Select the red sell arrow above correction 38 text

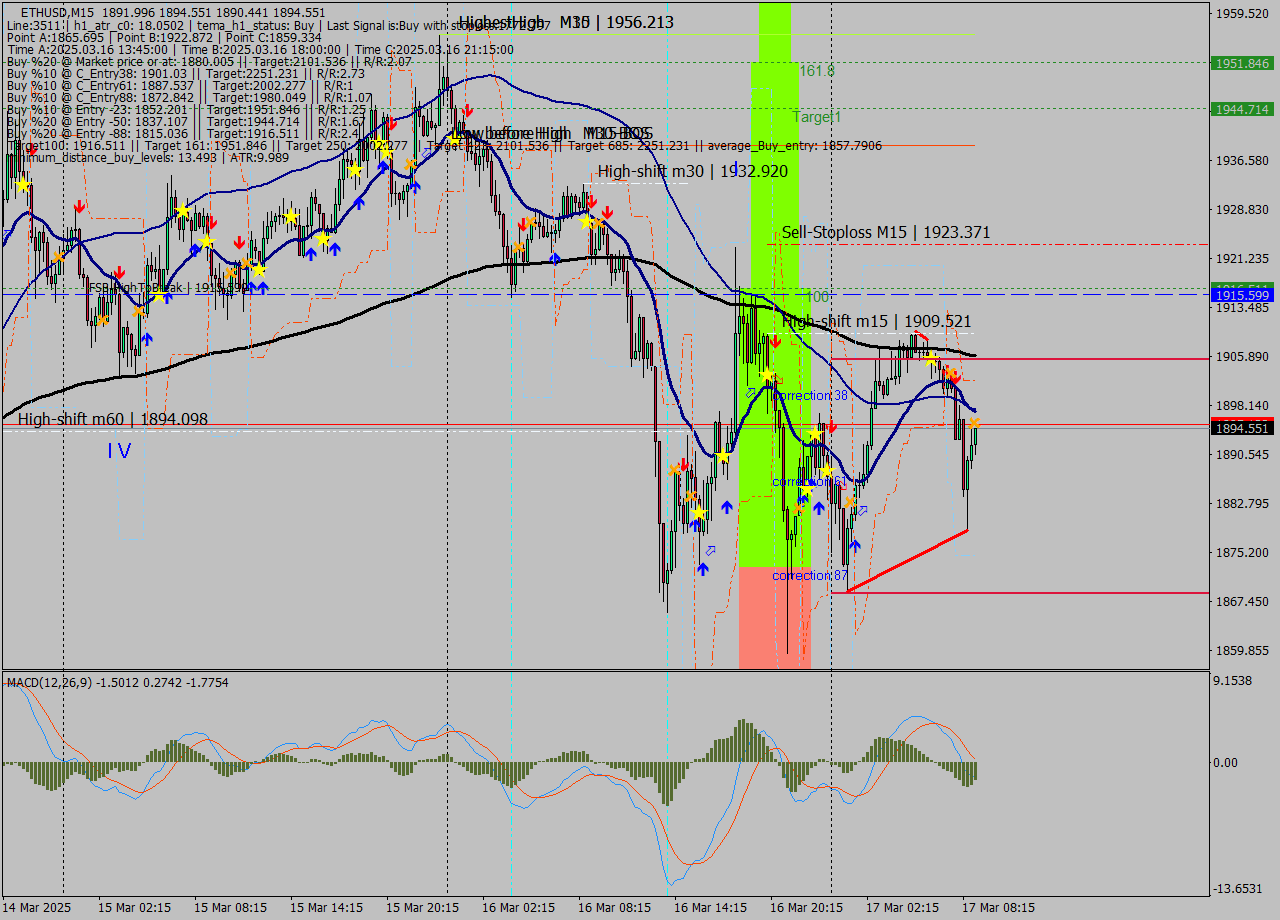click(x=777, y=340)
